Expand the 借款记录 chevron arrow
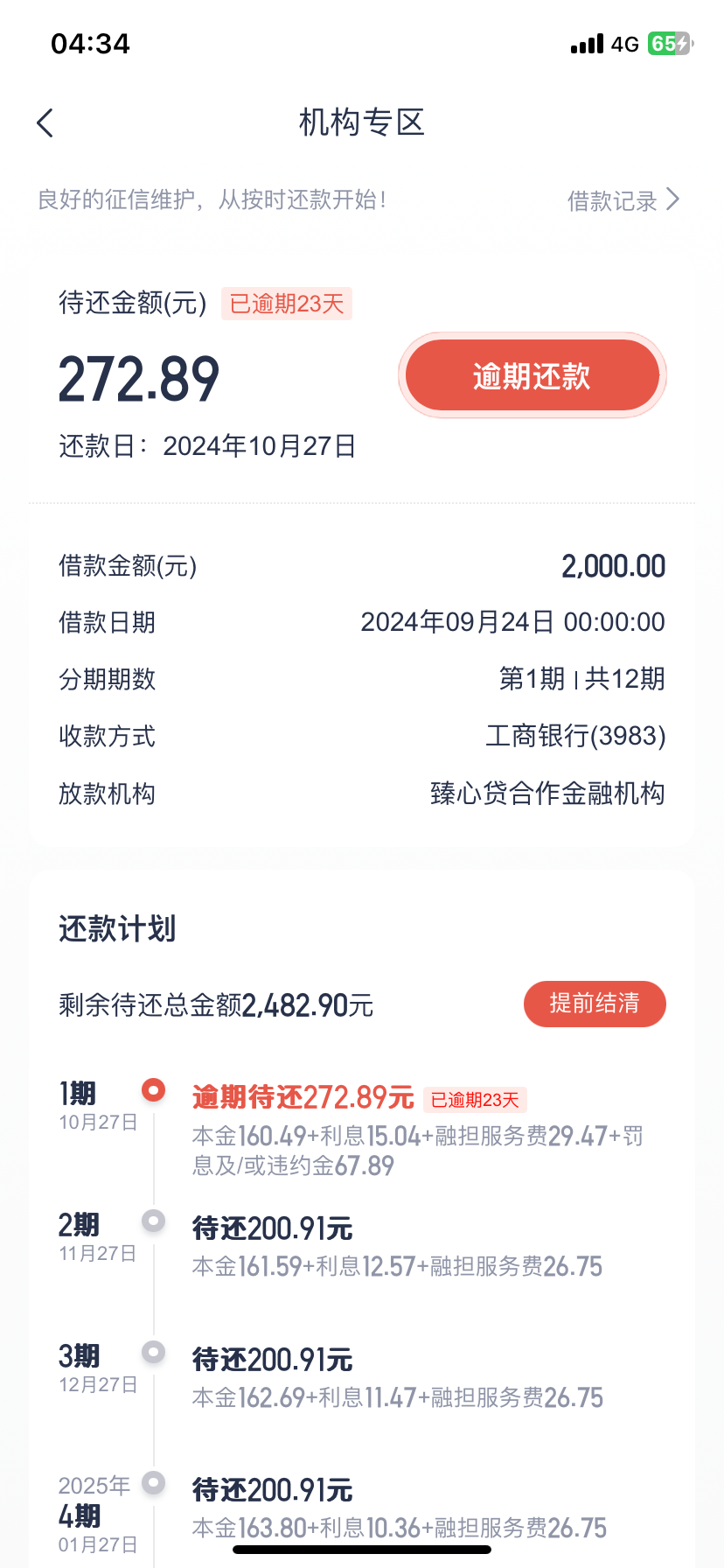Screen dimensions: 724x1568 click(x=672, y=199)
